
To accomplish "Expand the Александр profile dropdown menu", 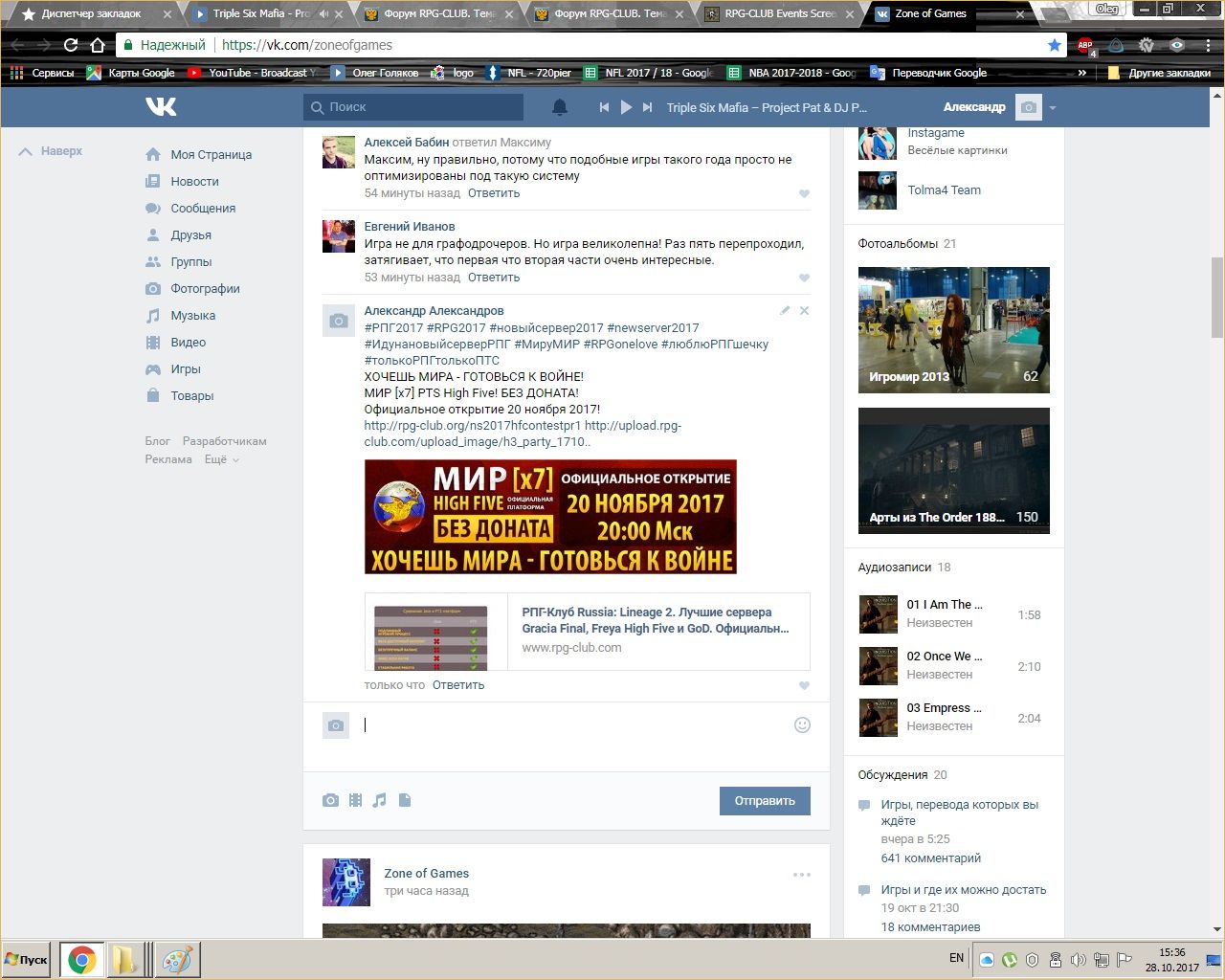I will coord(1052,108).
